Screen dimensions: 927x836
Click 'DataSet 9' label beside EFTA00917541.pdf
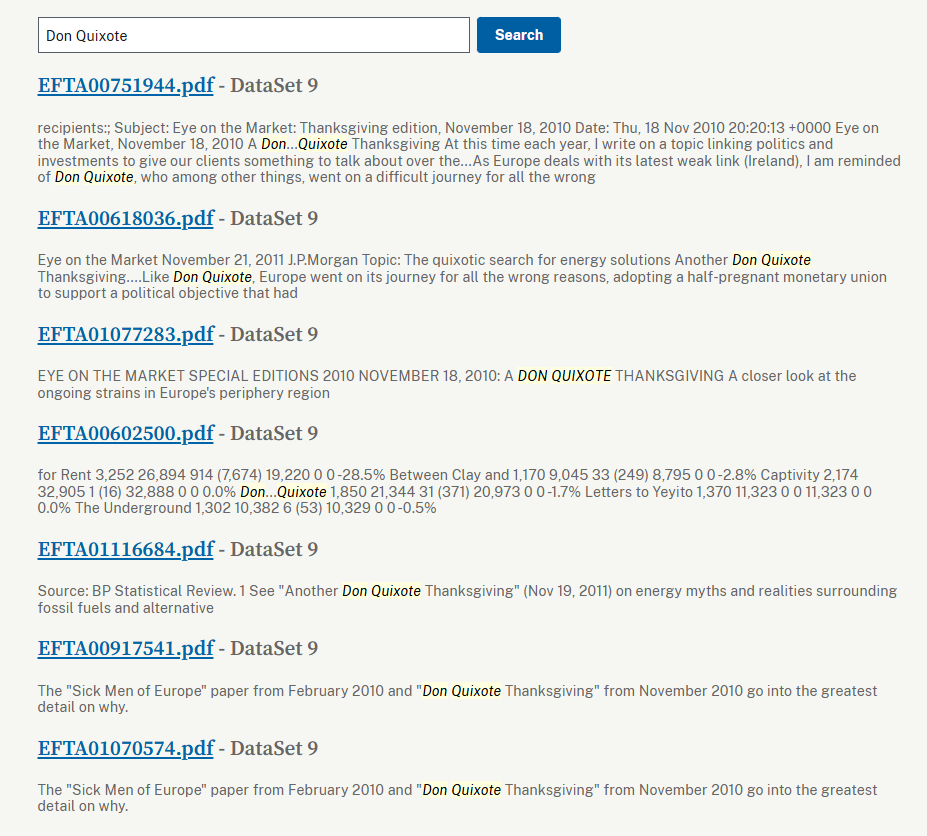click(x=274, y=649)
